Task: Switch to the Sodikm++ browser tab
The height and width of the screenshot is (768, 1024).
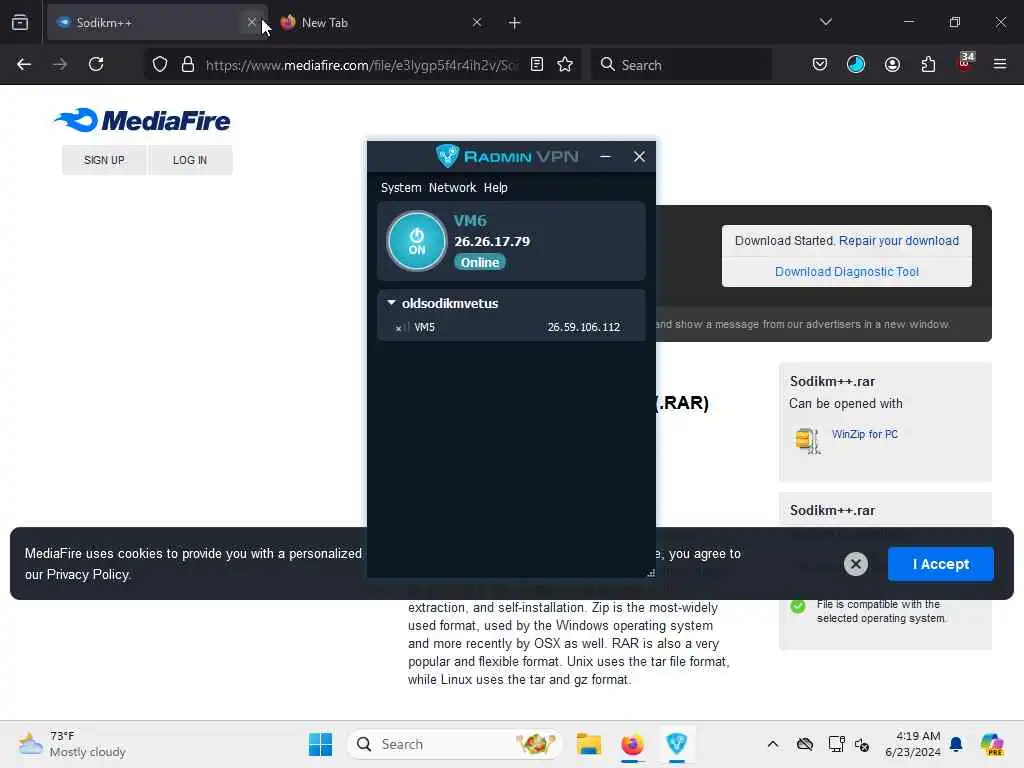Action: [157, 23]
